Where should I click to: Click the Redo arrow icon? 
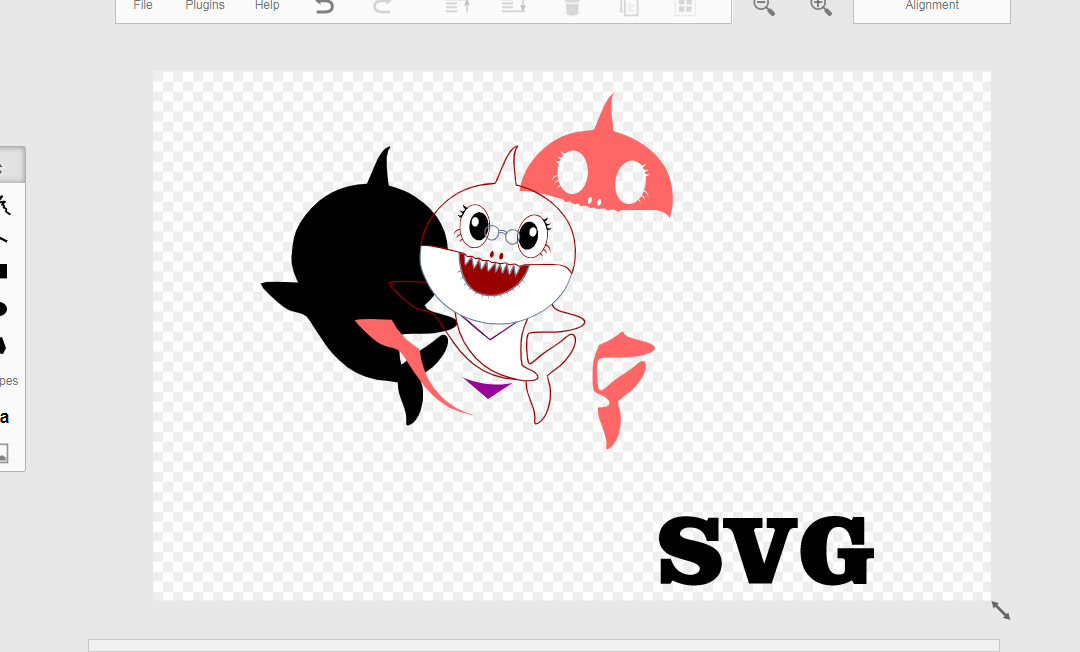(x=382, y=7)
